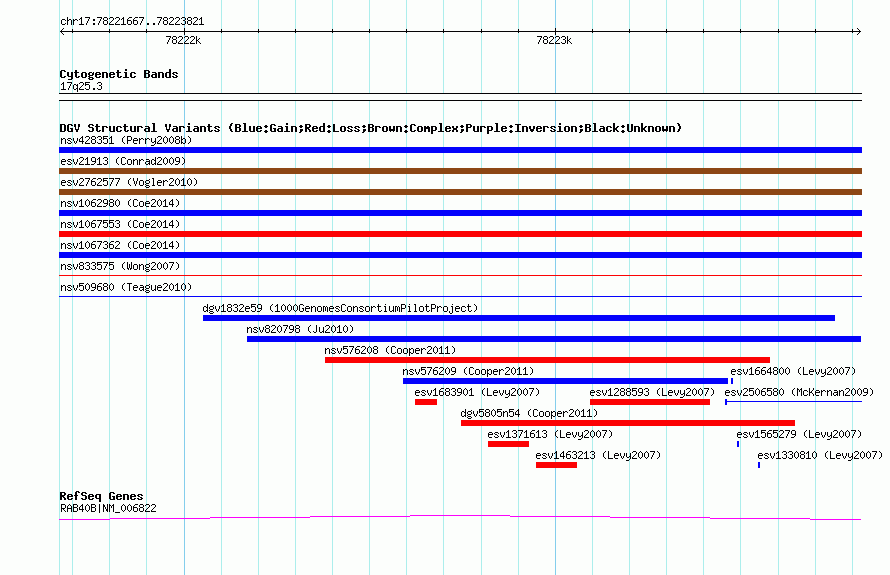This screenshot has height=575, width=890.
Task: Click the esv1463213 (Levy2007) red bar
Action: [556, 465]
